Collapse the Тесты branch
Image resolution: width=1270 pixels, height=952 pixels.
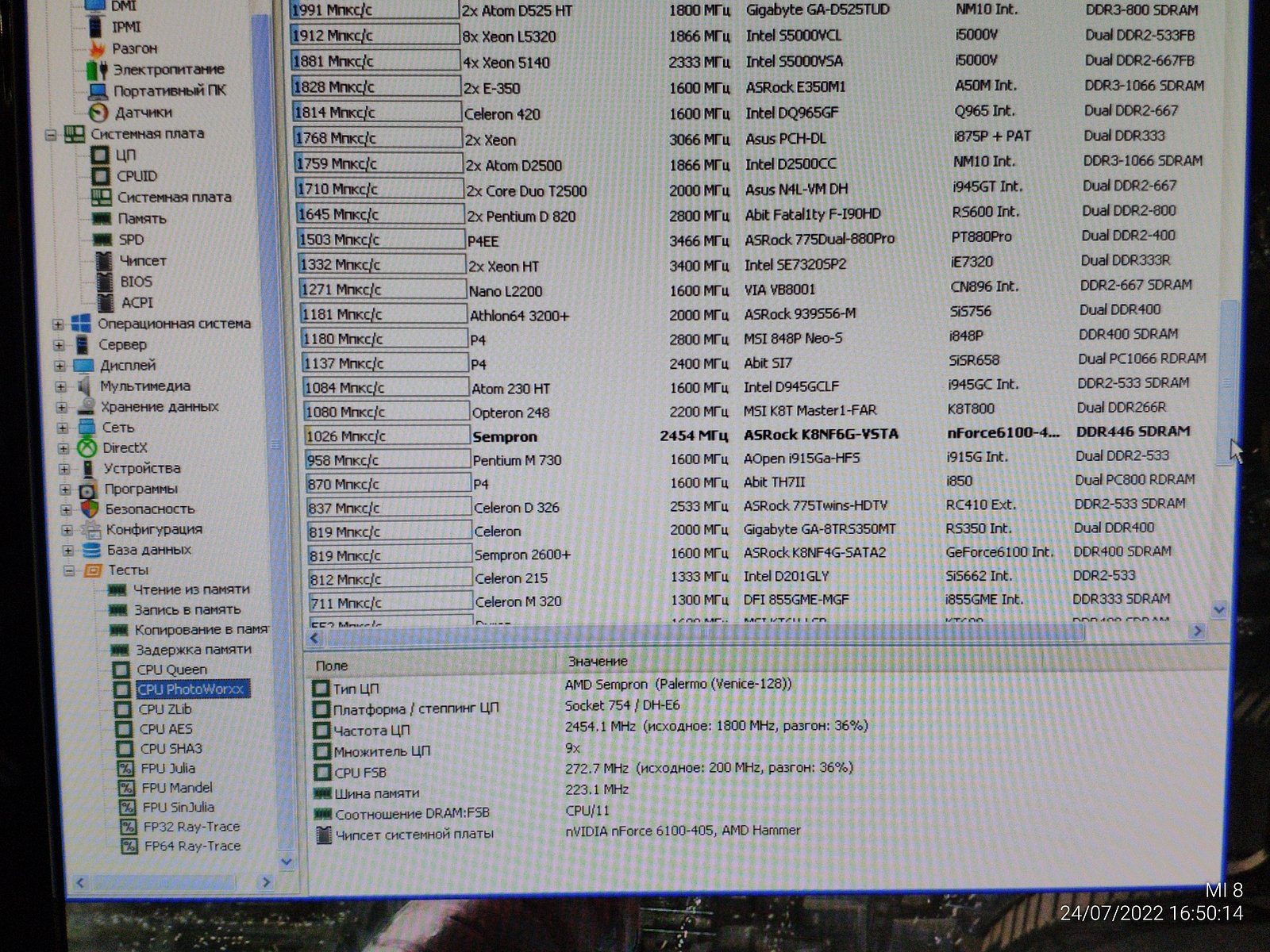pos(69,571)
